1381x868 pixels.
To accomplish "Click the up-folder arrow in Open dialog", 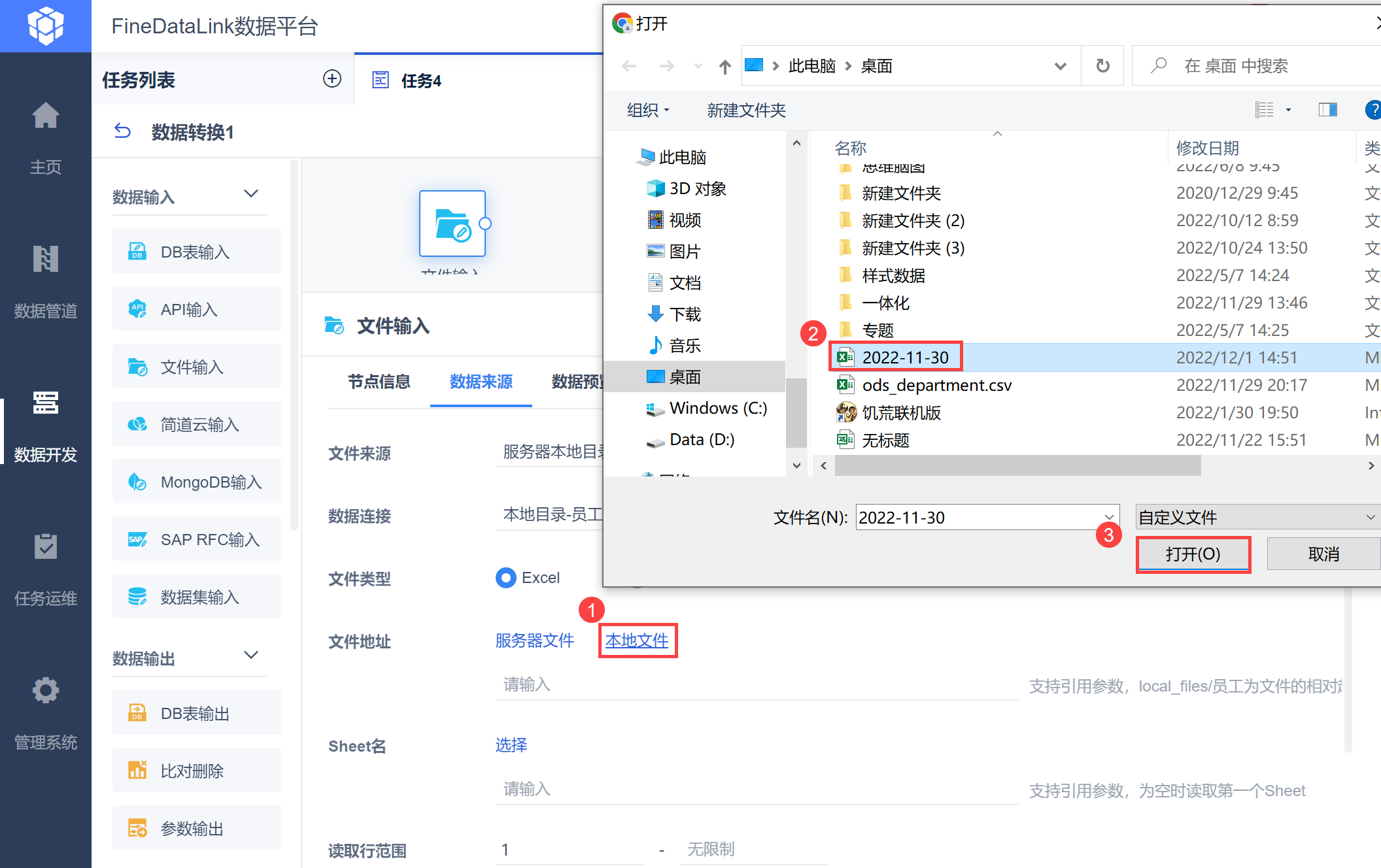I will click(725, 66).
